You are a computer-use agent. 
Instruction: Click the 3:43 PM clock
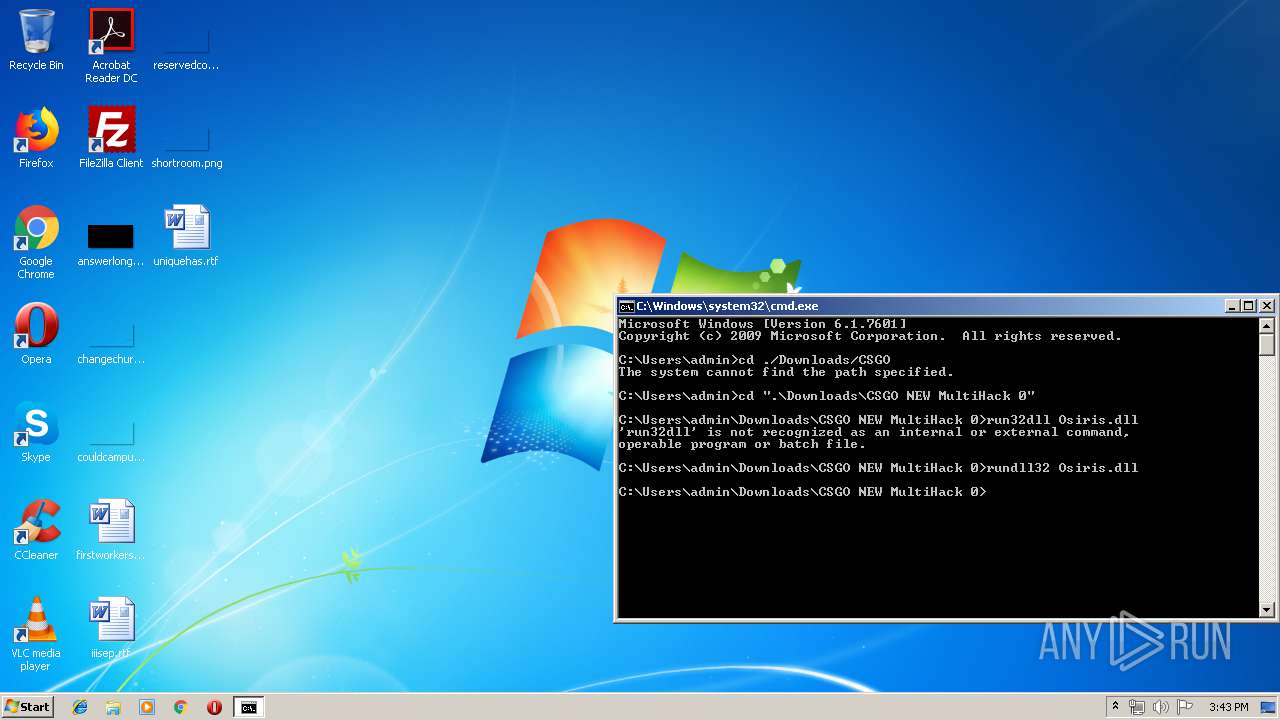click(1228, 707)
